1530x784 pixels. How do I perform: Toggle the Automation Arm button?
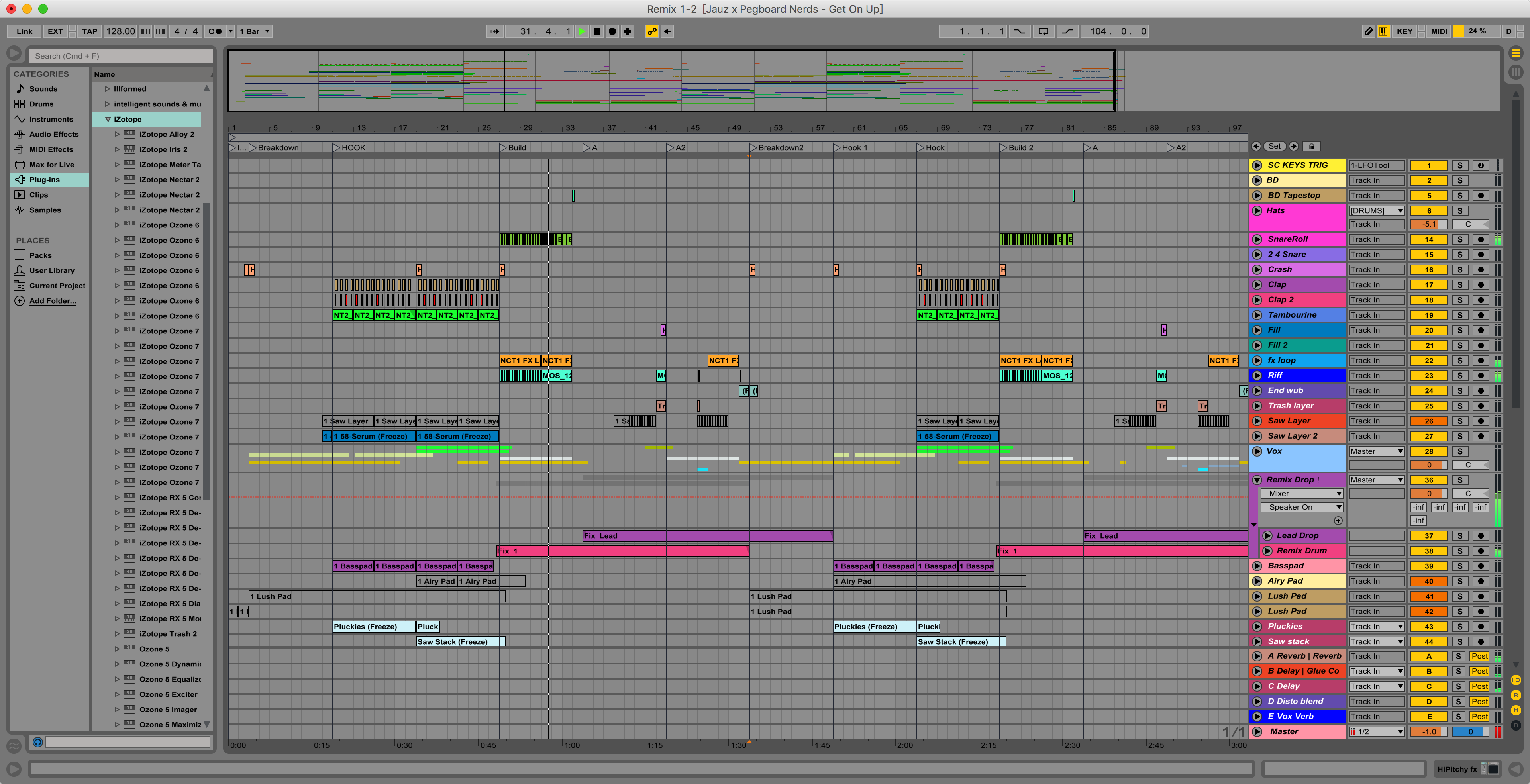[x=651, y=31]
